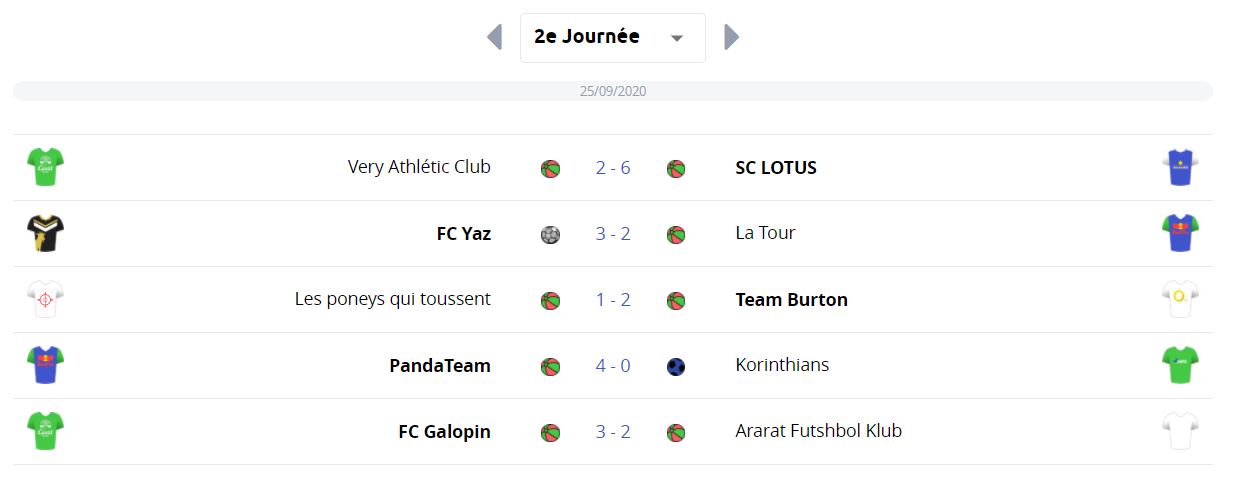Viewport: 1236px width, 483px height.
Task: Click FC Yaz black jersey icon
Action: 45,233
